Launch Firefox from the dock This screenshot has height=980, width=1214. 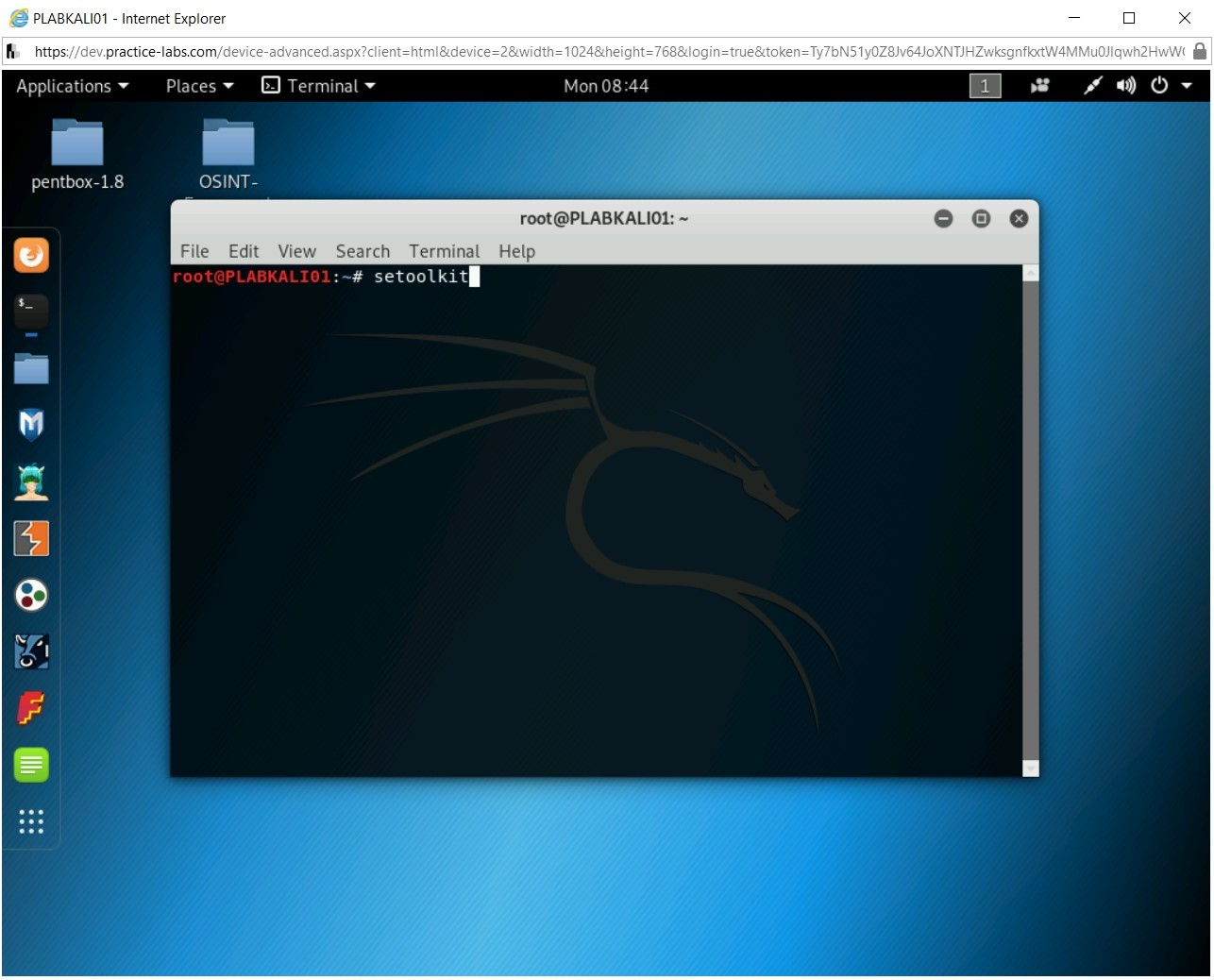point(31,255)
